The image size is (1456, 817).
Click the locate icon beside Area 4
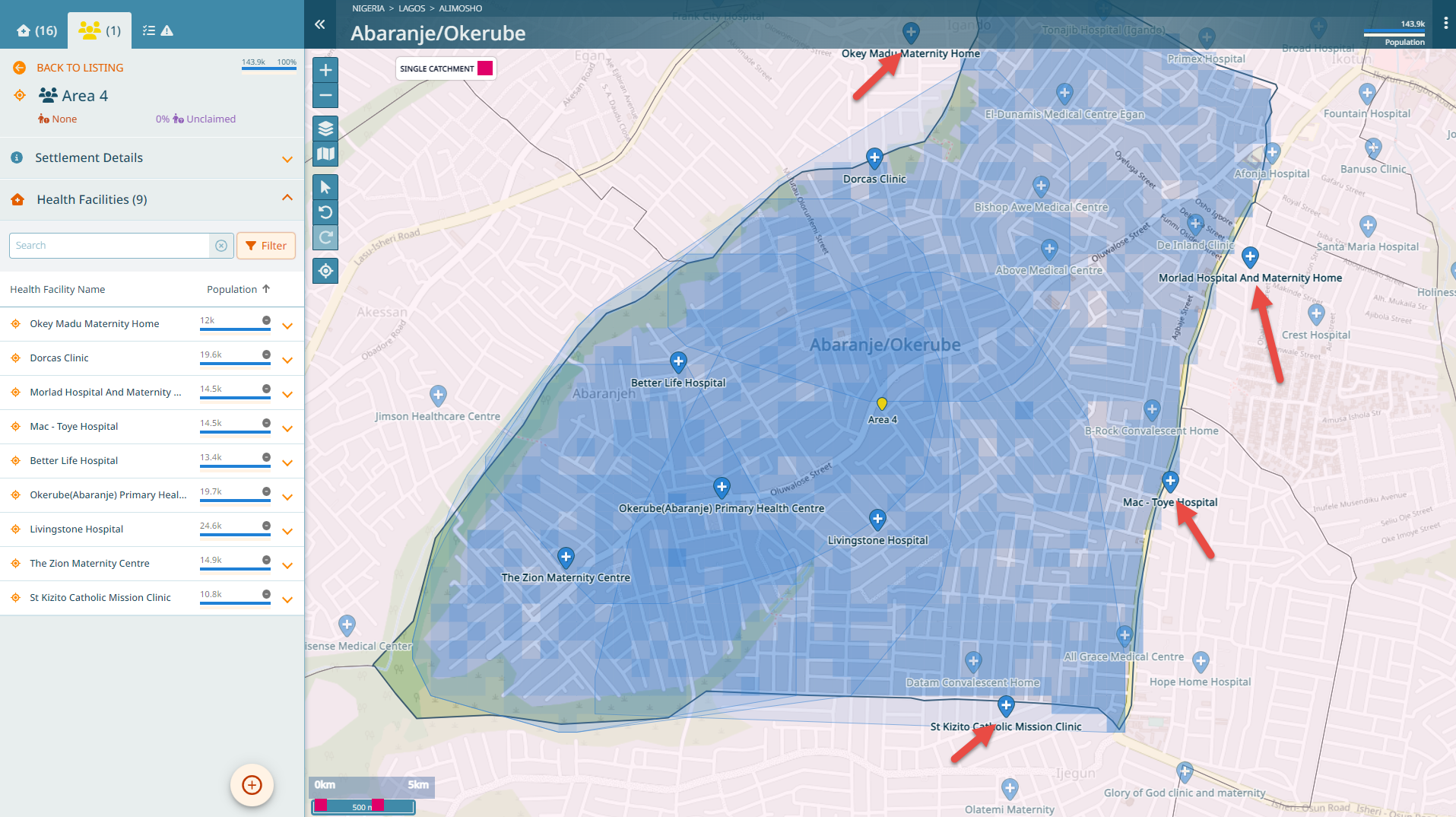(x=20, y=95)
